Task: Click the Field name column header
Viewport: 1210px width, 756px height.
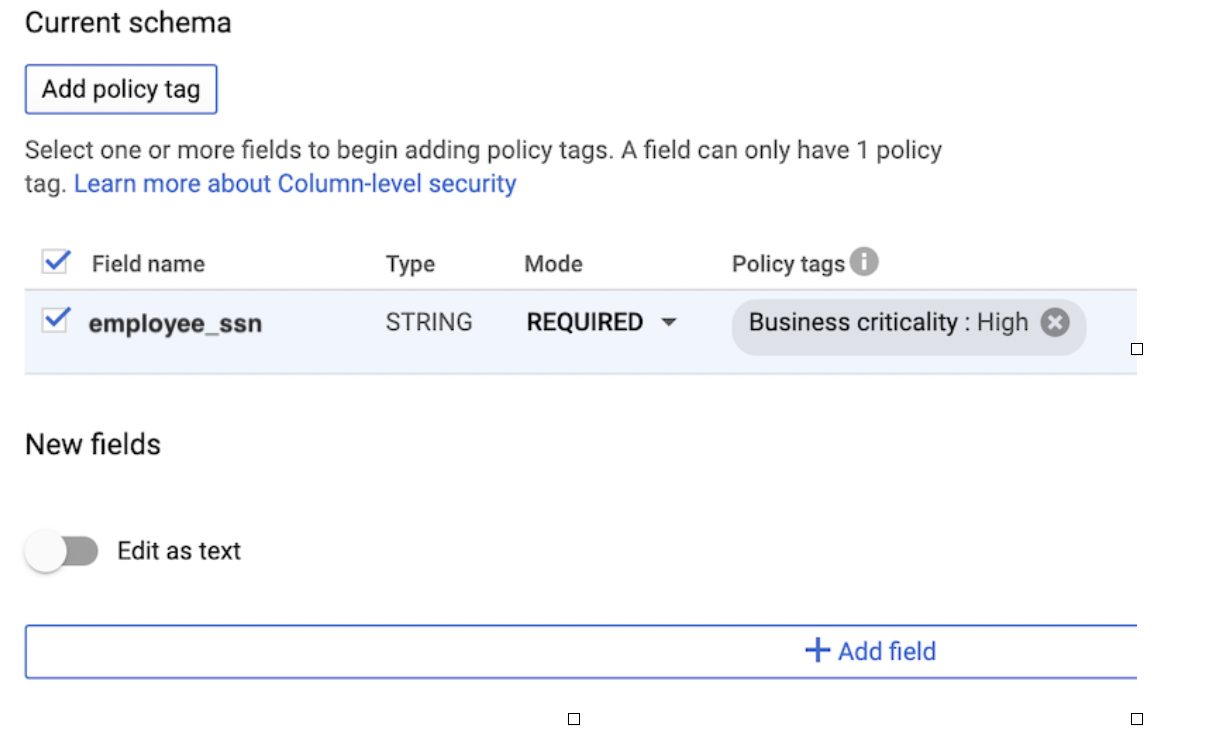Action: point(147,263)
